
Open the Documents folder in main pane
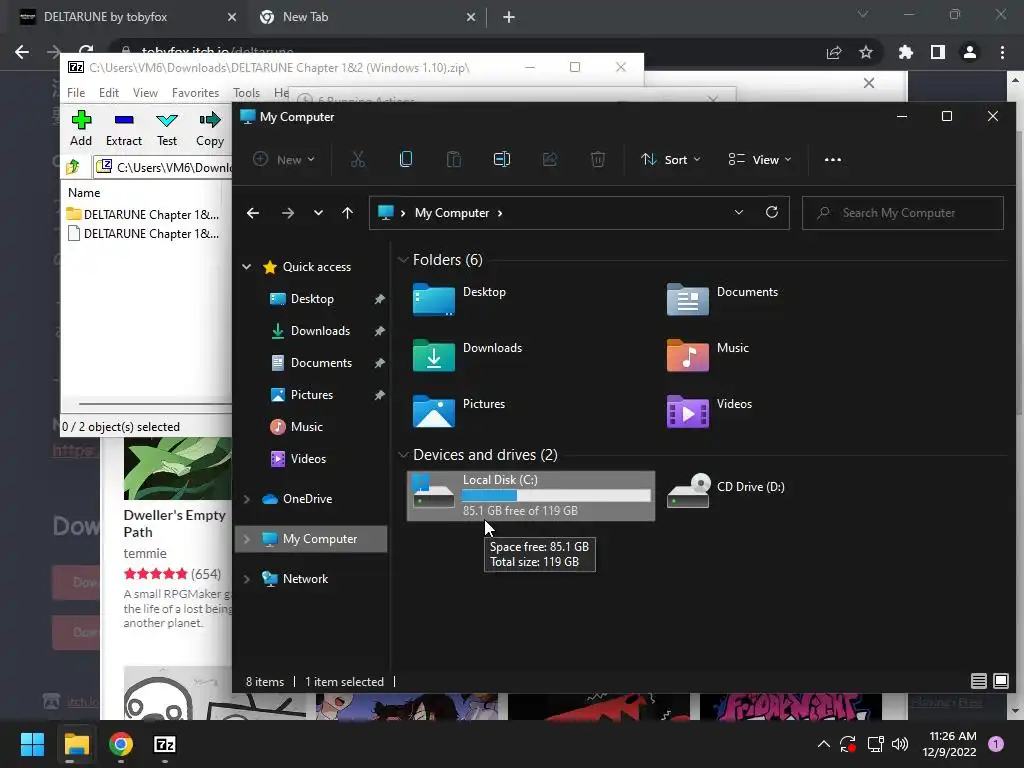722,299
